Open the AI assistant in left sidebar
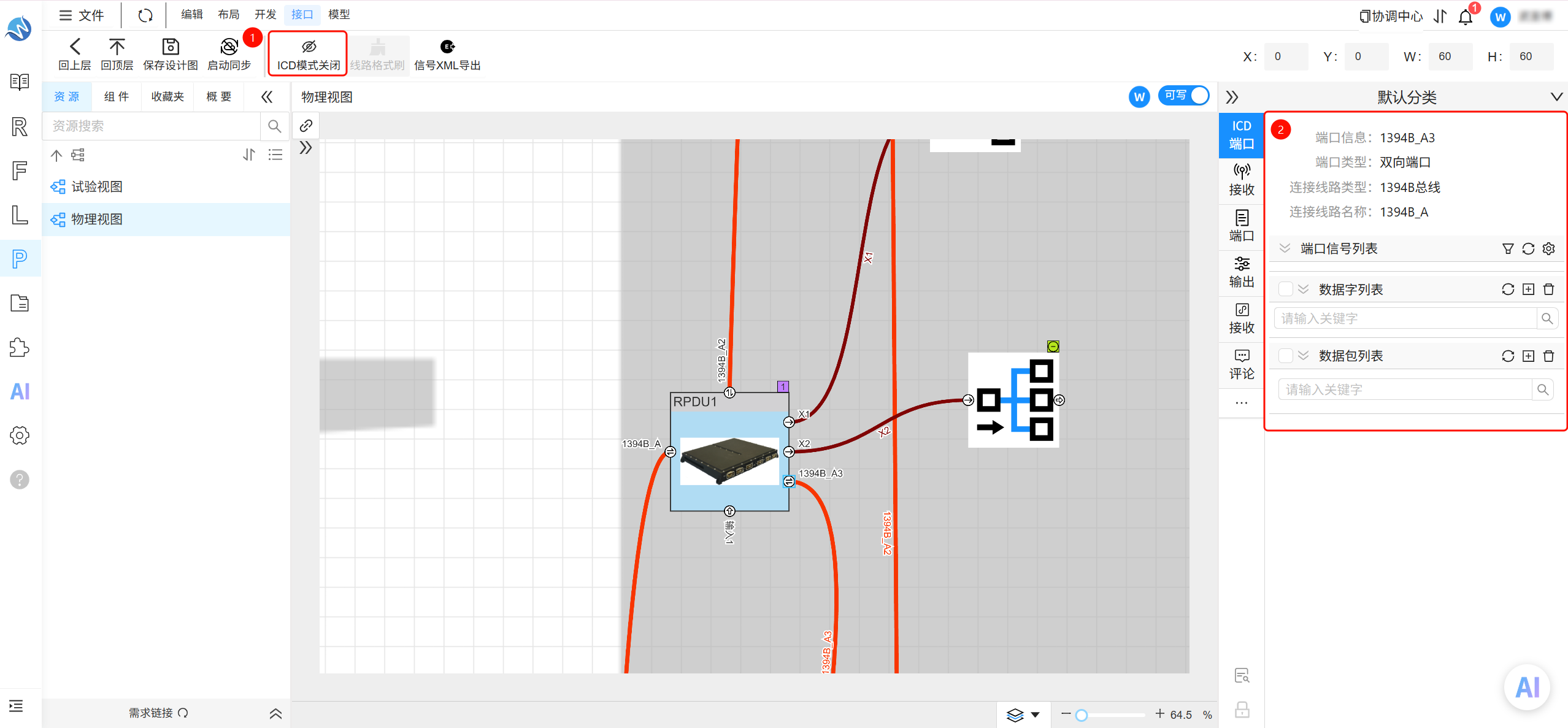Image resolution: width=1568 pixels, height=728 pixels. point(20,391)
